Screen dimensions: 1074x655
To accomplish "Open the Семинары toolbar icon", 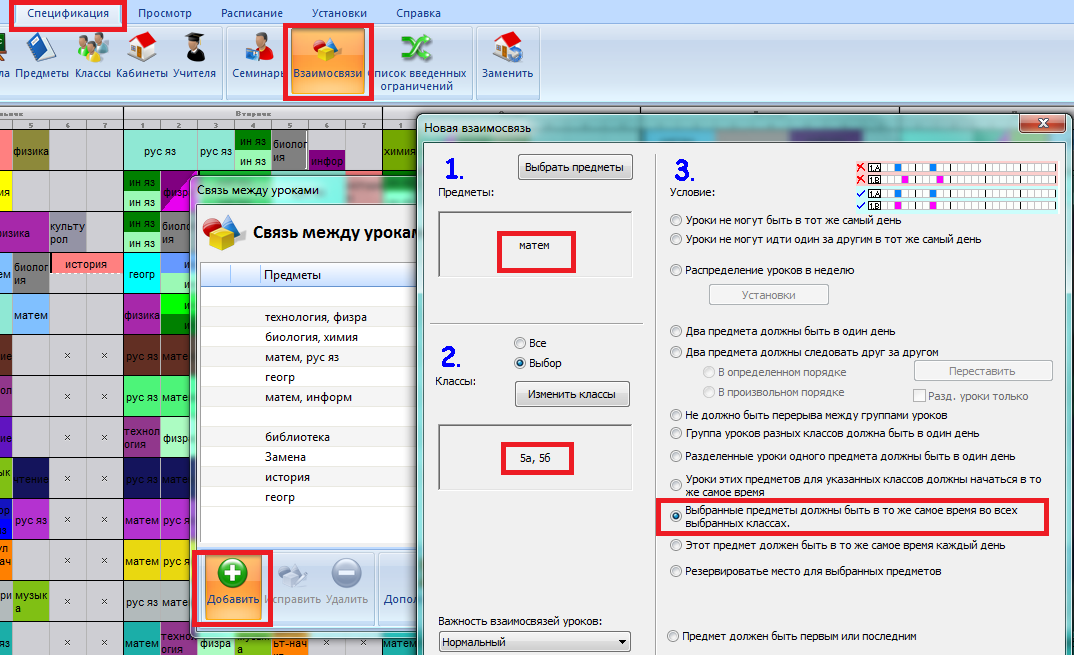I will [257, 56].
